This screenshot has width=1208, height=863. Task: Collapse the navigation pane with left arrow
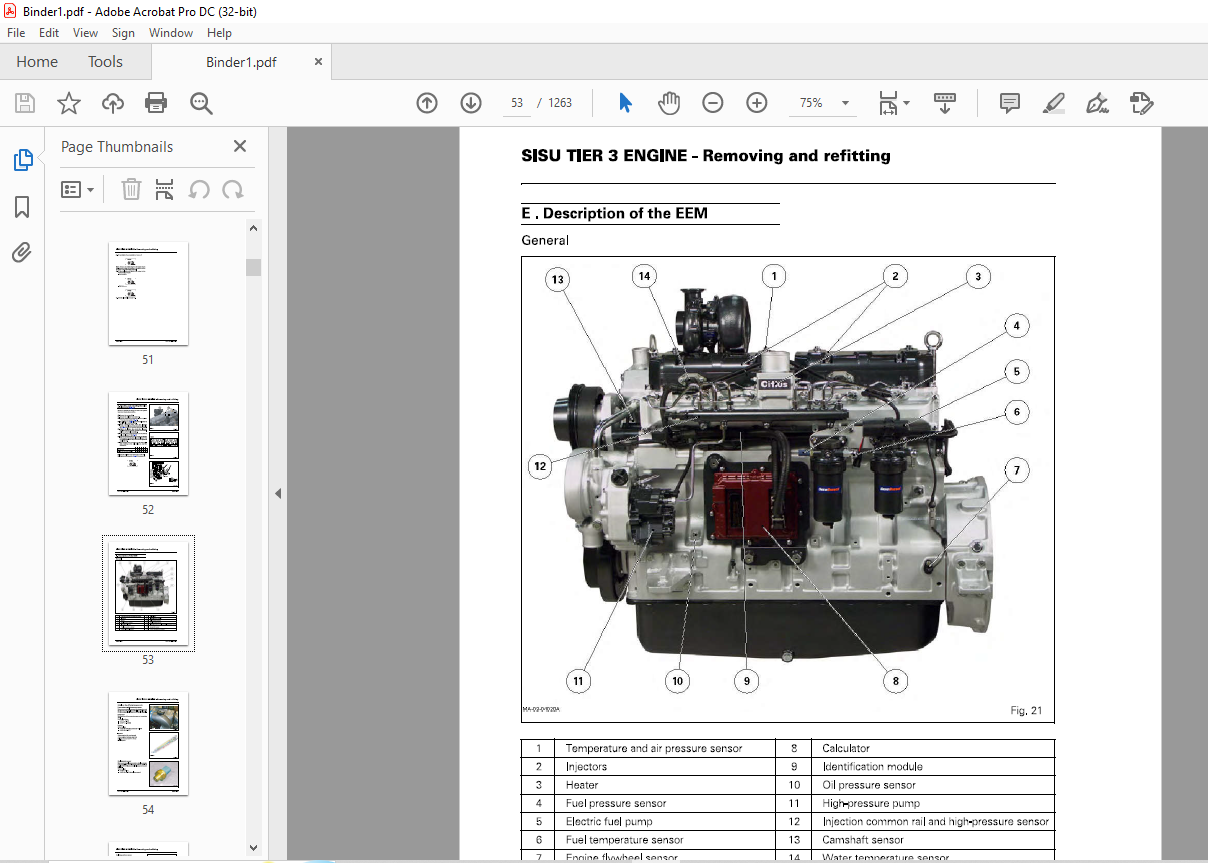(x=278, y=493)
